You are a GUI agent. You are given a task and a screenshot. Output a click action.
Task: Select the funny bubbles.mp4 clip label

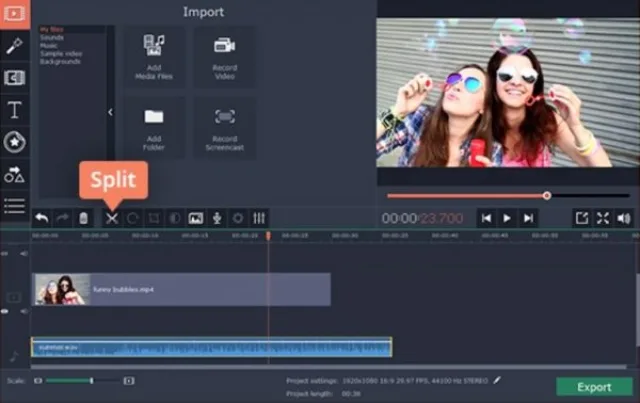123,289
